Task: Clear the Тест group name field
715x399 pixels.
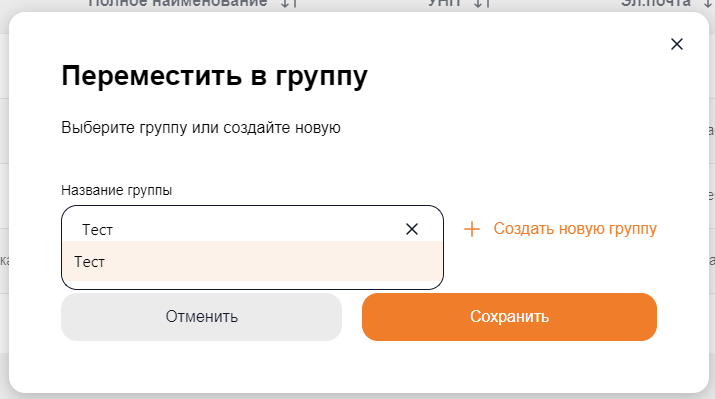Action: 412,229
